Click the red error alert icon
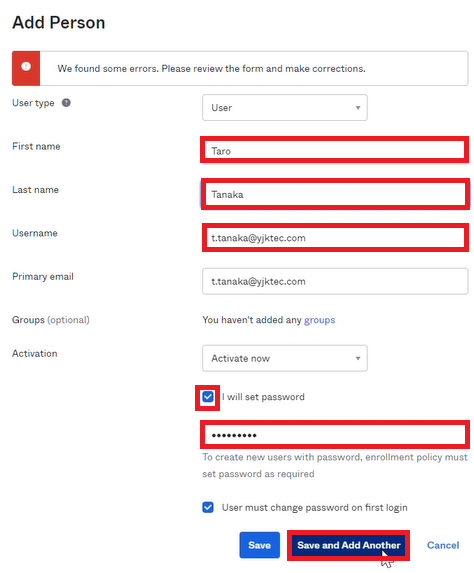 (26, 67)
